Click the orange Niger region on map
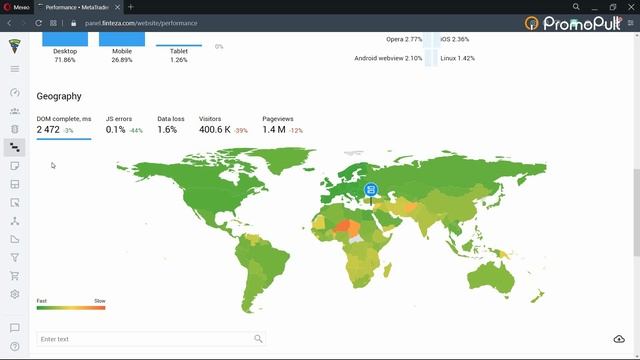Image resolution: width=640 pixels, height=360 pixels. [343, 226]
